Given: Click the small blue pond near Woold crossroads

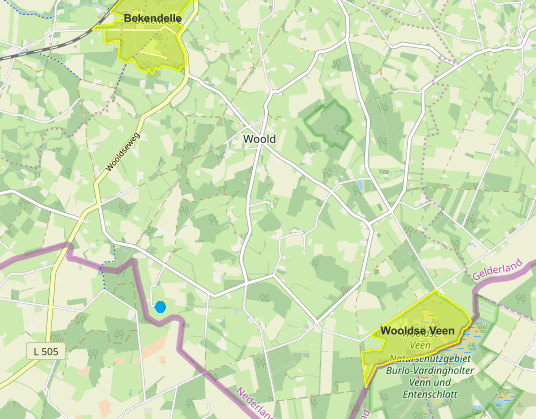Looking at the screenshot, I should pyautogui.click(x=359, y=186).
